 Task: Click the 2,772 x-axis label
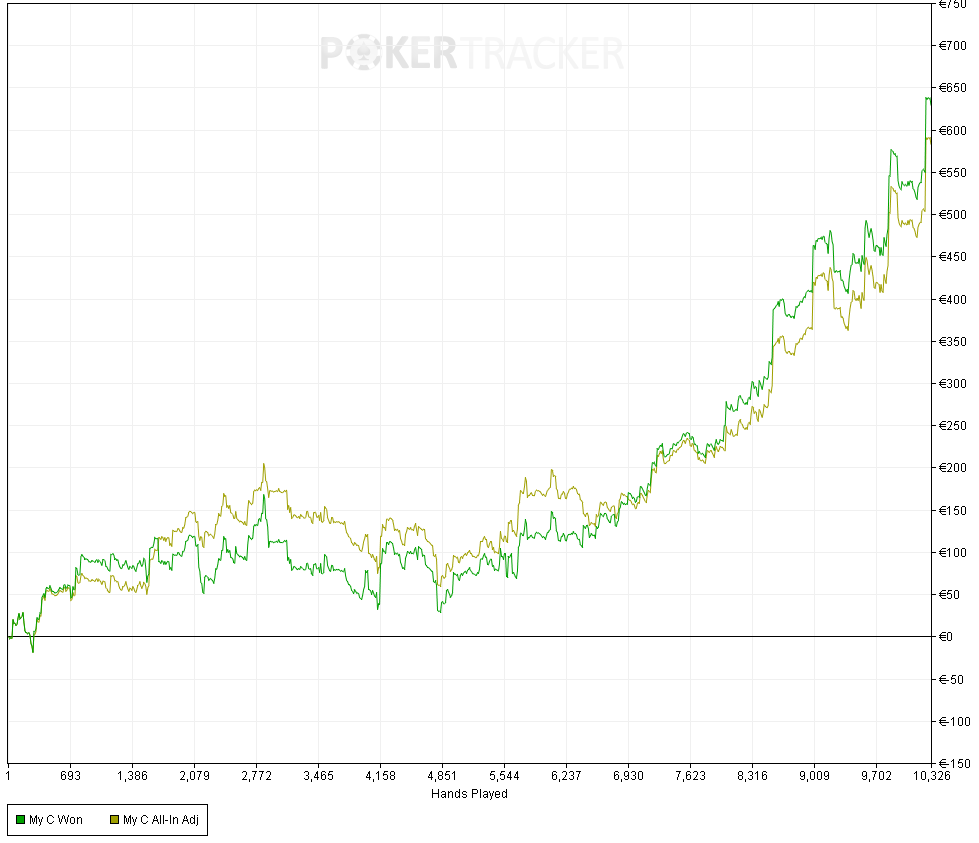tap(257, 776)
